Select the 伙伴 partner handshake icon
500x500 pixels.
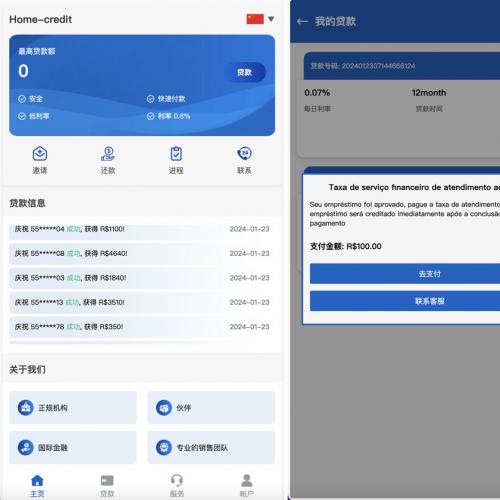[x=164, y=408]
